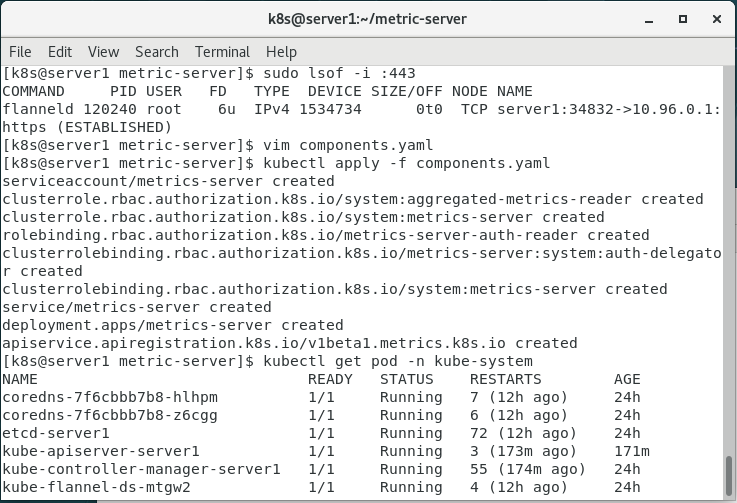Open the Help menu
Image resolution: width=737 pixels, height=503 pixels.
tap(281, 52)
